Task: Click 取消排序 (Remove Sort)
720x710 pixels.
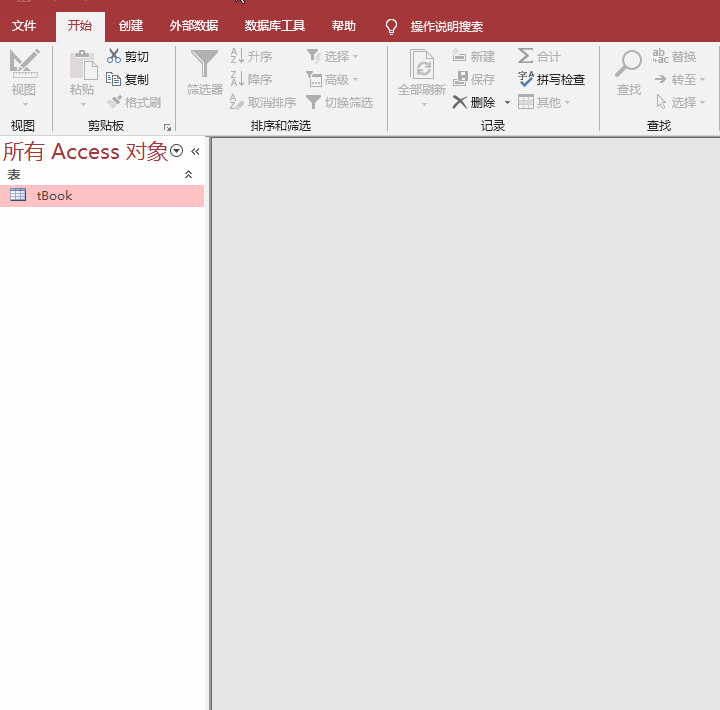Action: pyautogui.click(x=263, y=102)
